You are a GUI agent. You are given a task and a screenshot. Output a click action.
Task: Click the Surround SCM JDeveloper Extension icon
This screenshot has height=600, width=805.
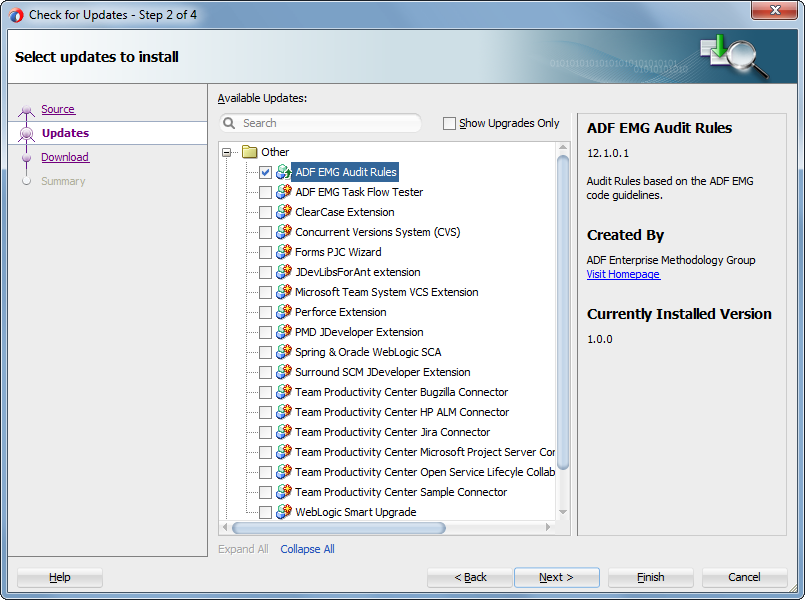pos(283,372)
